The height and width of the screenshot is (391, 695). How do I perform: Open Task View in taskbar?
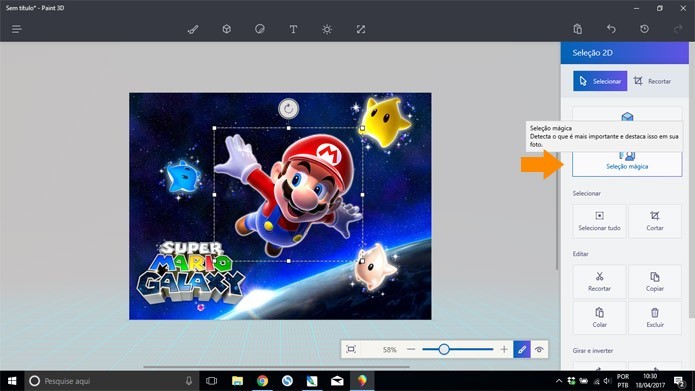click(211, 381)
